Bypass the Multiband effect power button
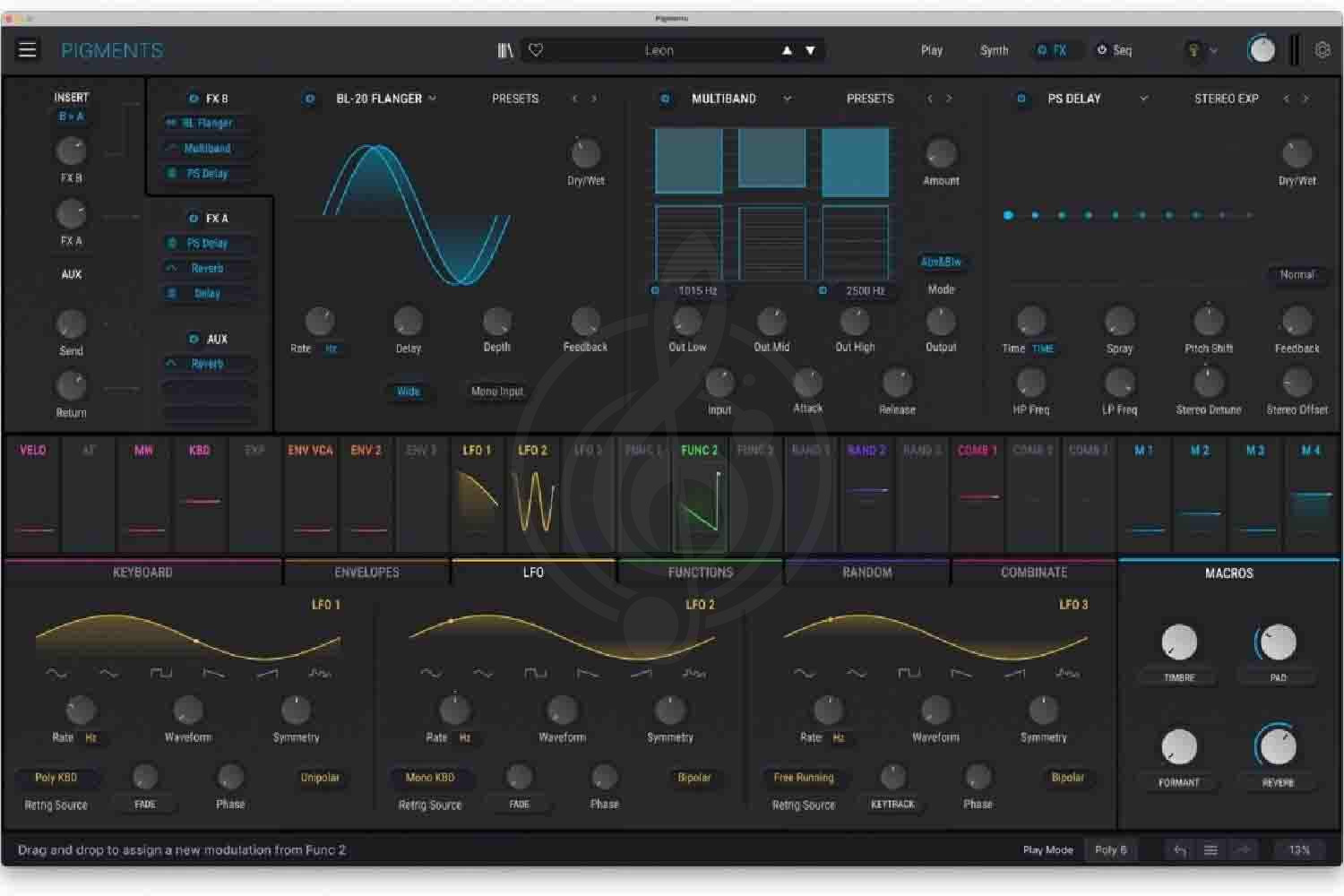The width and height of the screenshot is (1344, 896). 665,99
